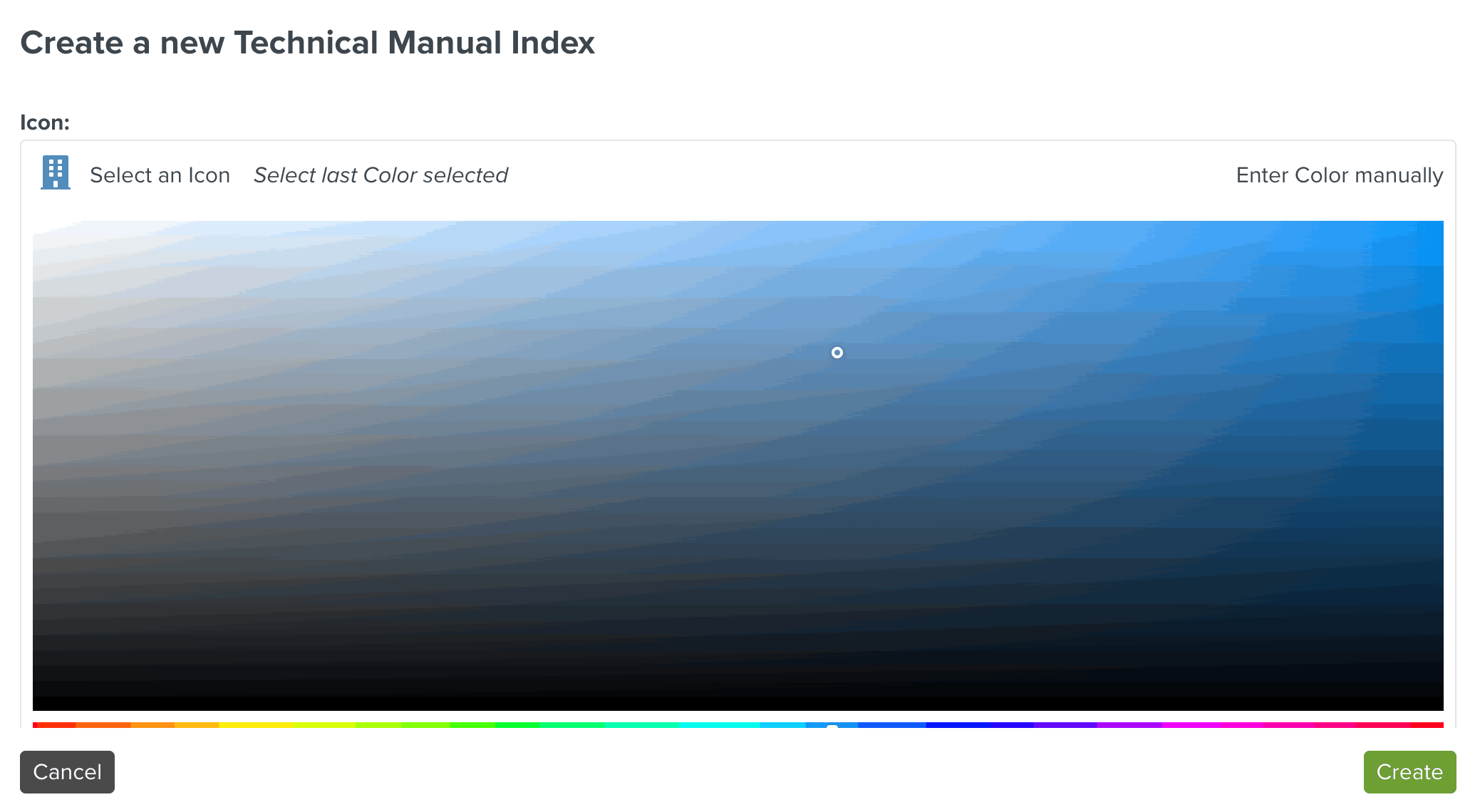The width and height of the screenshot is (1475, 812).
Task: Click the blue building icon
Action: coord(56,172)
